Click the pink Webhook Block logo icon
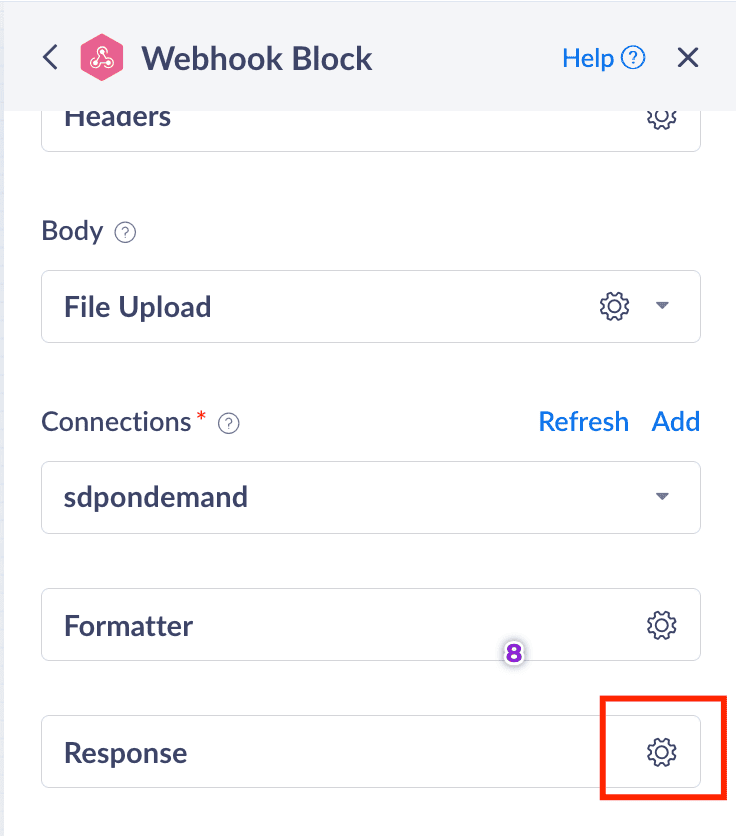The image size is (736, 836). (102, 57)
